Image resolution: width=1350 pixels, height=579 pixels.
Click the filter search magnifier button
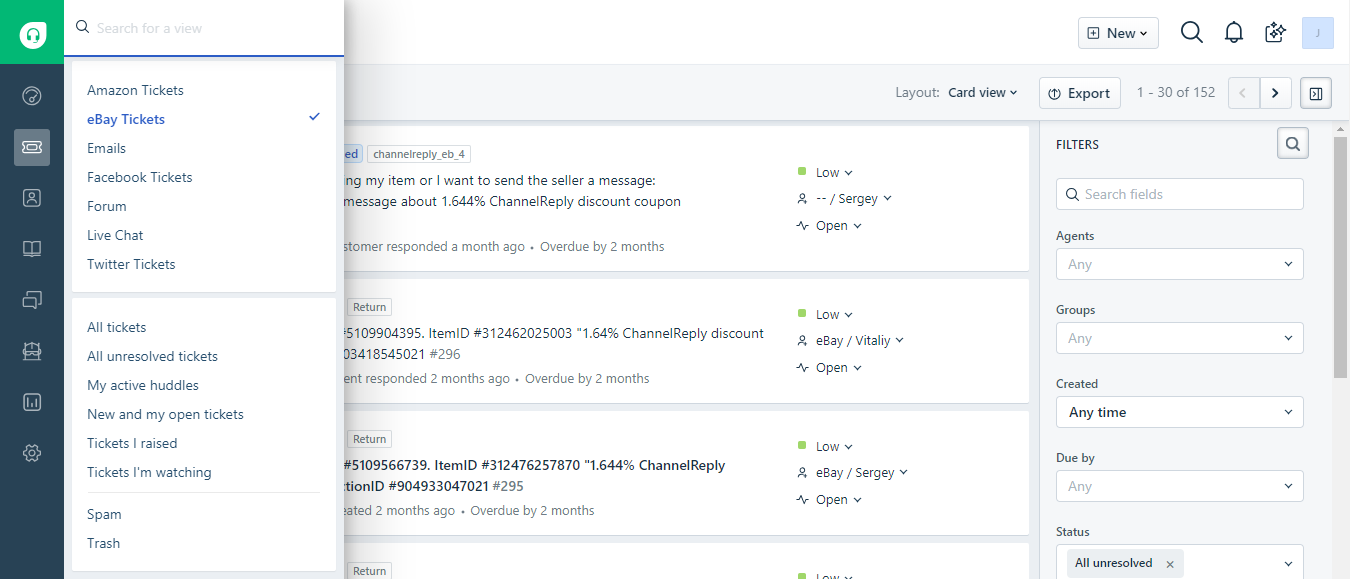pos(1293,144)
